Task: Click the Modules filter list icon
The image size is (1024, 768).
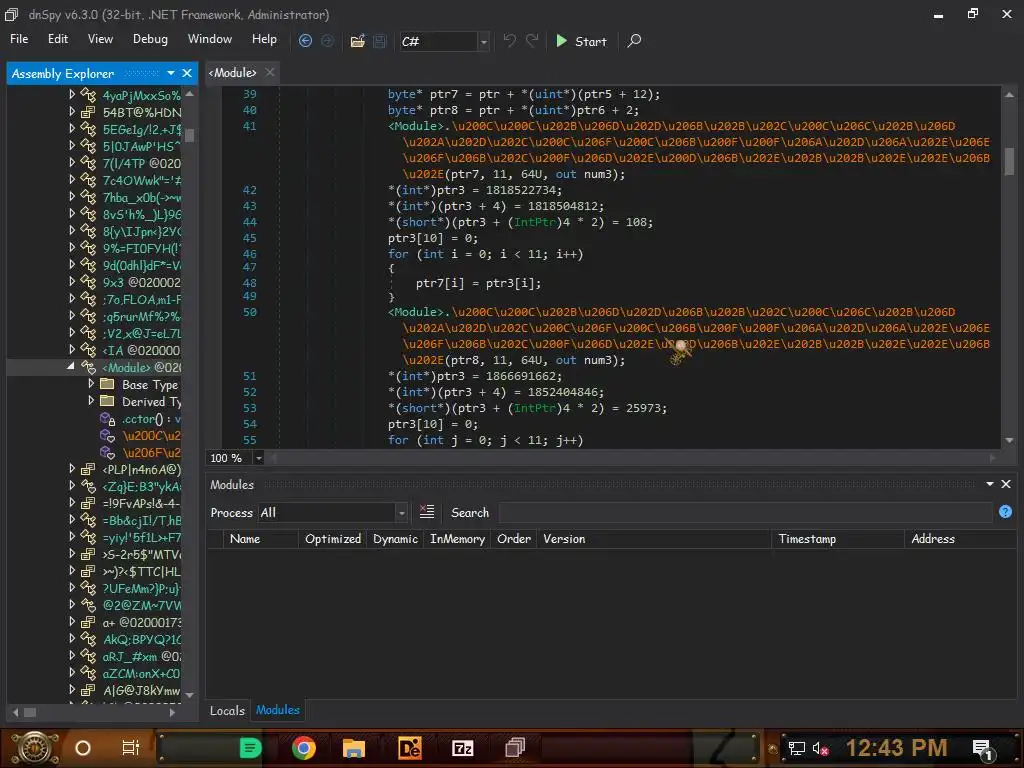Action: tap(427, 512)
